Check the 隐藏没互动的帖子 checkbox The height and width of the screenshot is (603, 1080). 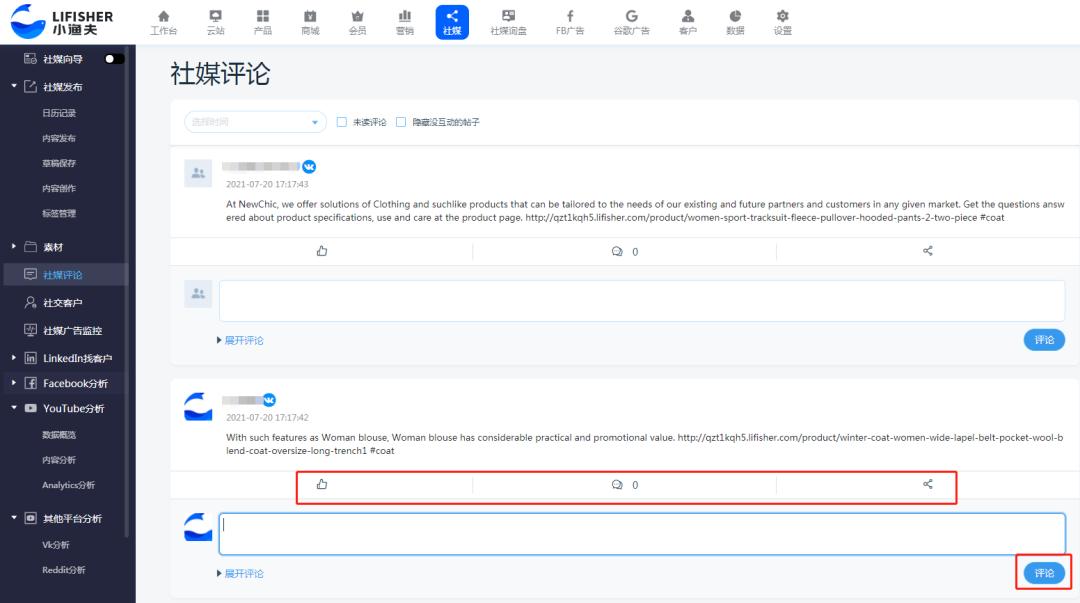pyautogui.click(x=401, y=122)
